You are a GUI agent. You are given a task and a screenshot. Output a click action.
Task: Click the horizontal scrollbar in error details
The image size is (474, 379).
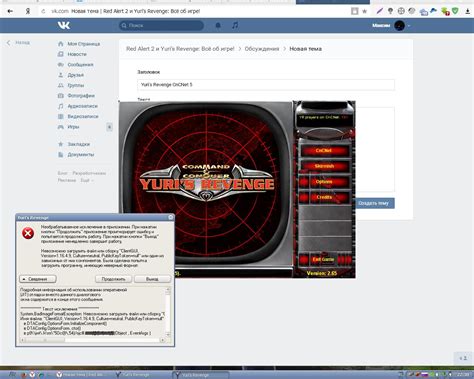(92, 340)
